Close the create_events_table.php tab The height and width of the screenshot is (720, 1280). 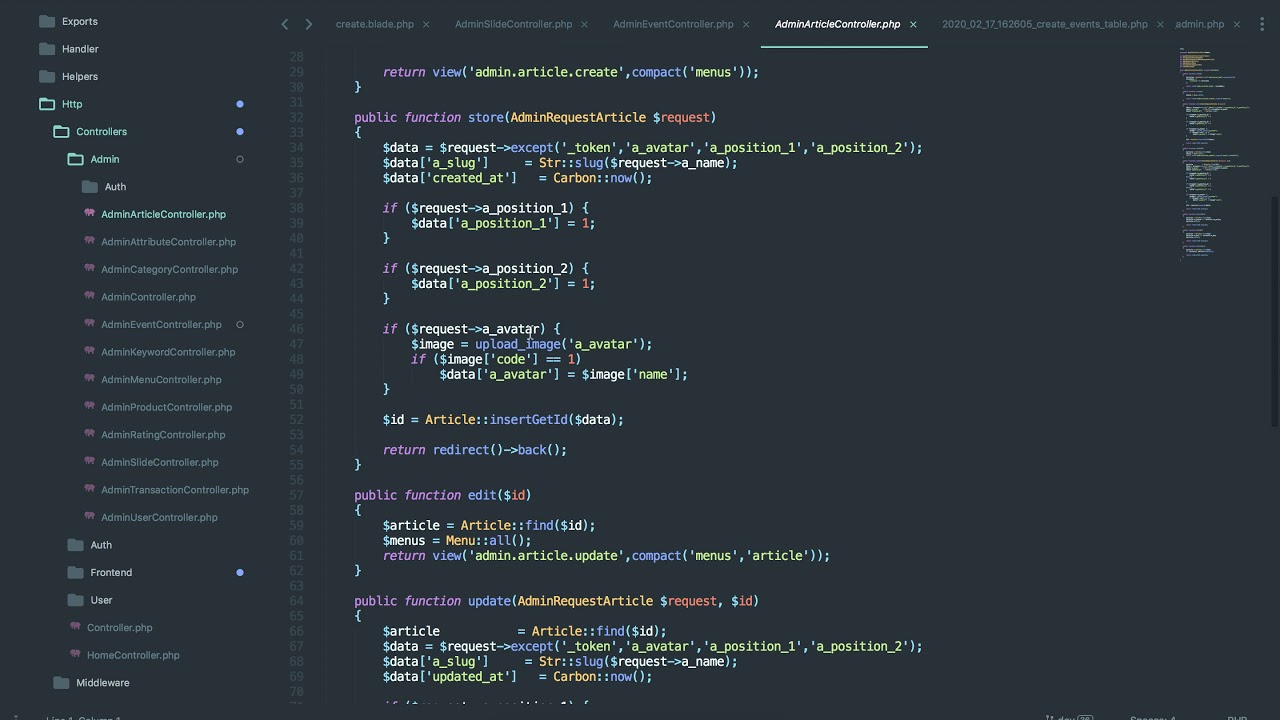click(1160, 24)
